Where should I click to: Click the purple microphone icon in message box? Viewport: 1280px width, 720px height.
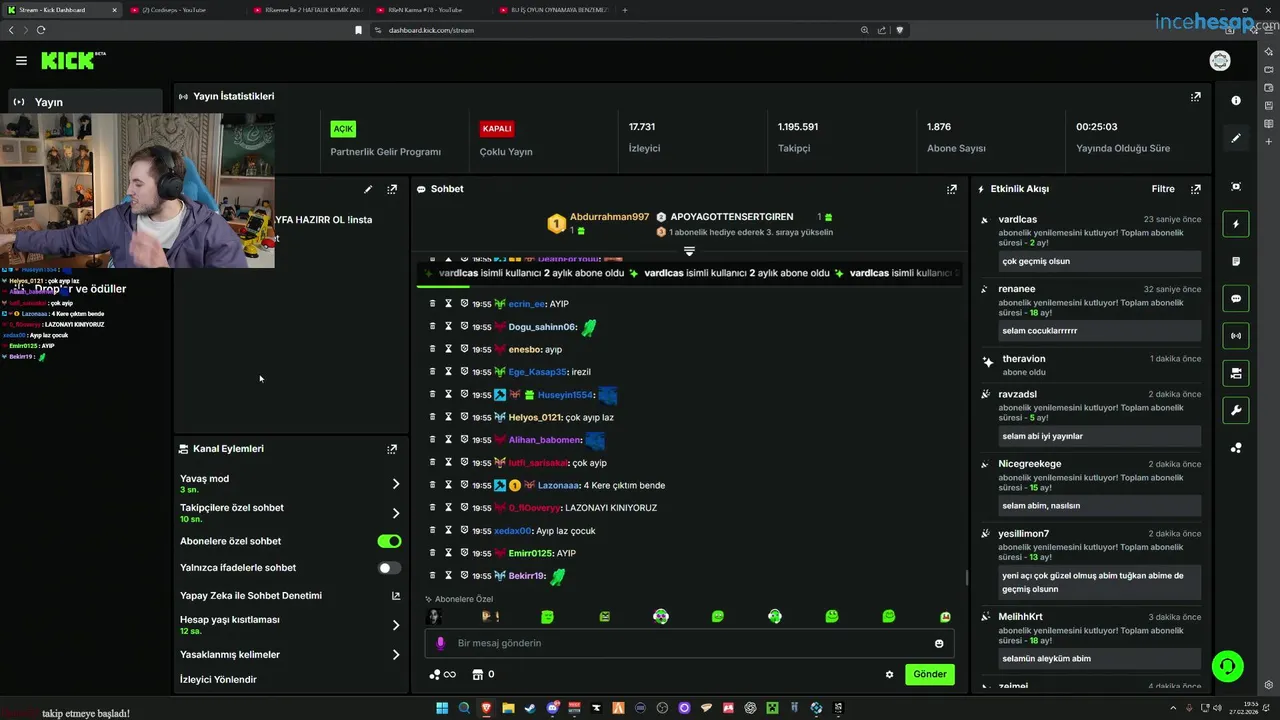coord(440,643)
